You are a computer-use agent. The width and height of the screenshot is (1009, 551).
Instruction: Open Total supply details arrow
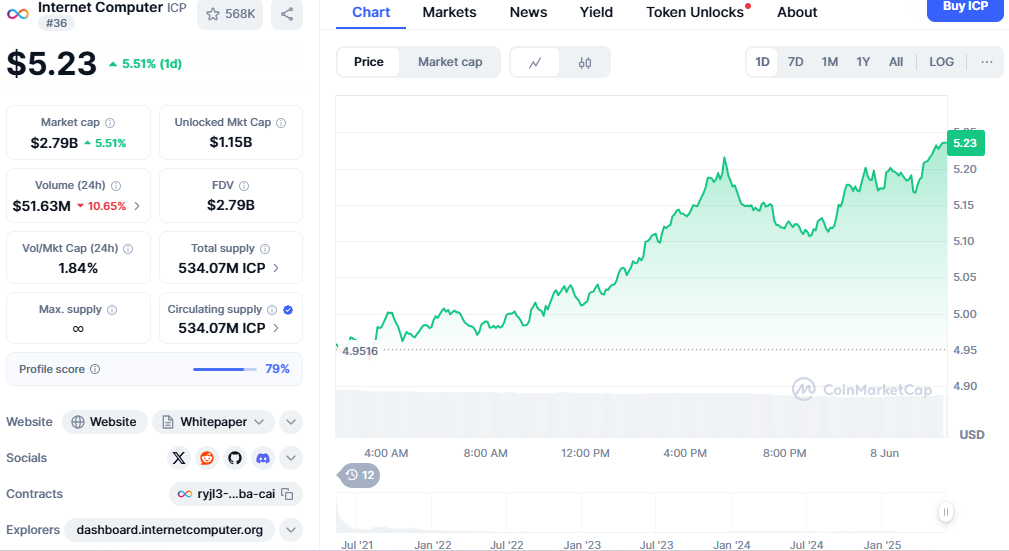point(276,268)
